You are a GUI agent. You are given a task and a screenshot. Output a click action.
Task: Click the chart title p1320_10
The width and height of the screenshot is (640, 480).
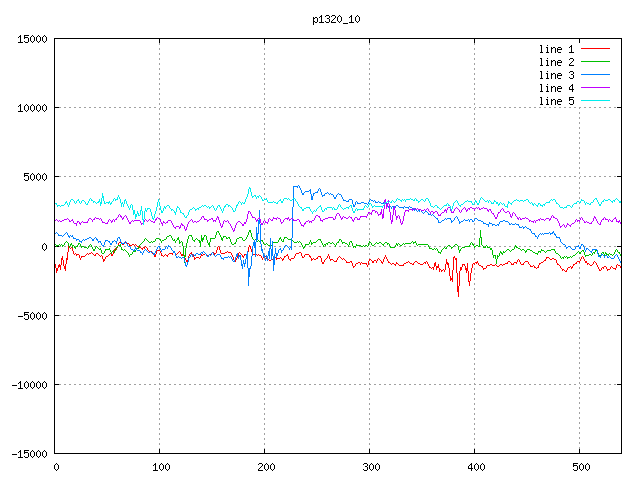(x=335, y=18)
